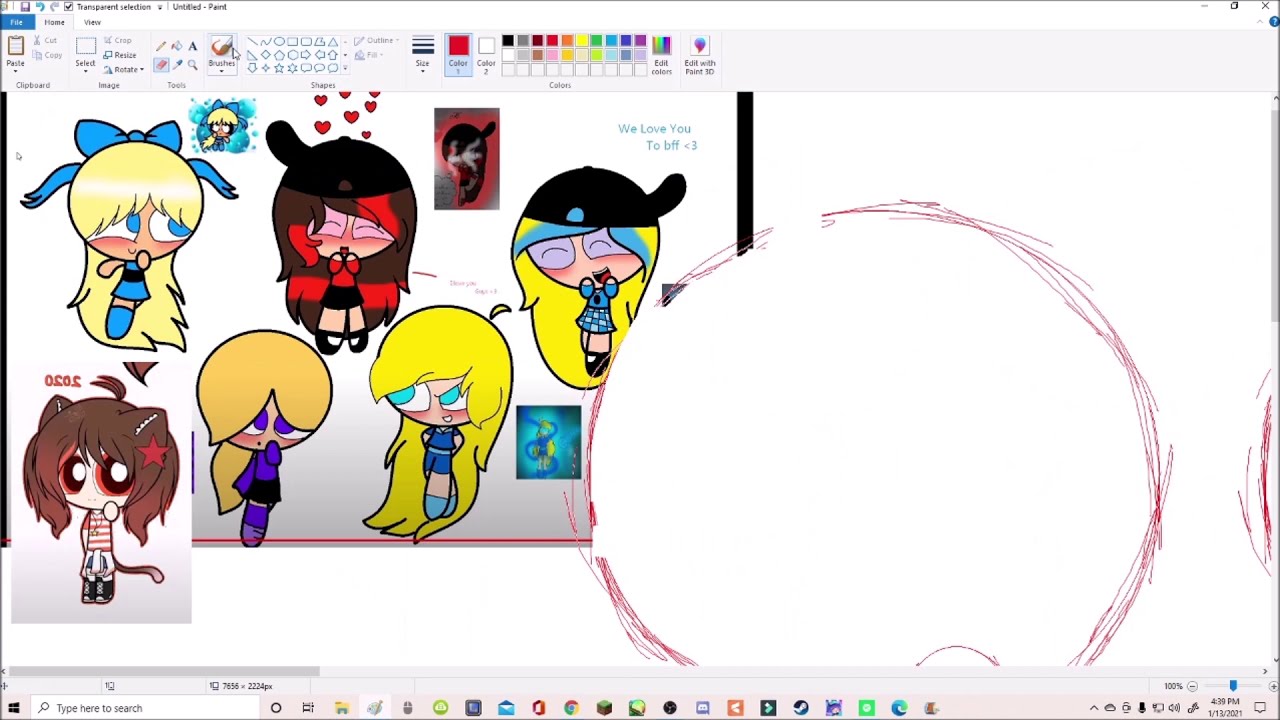The image size is (1280, 720).
Task: Open Google Chrome from the taskbar
Action: coord(571,708)
